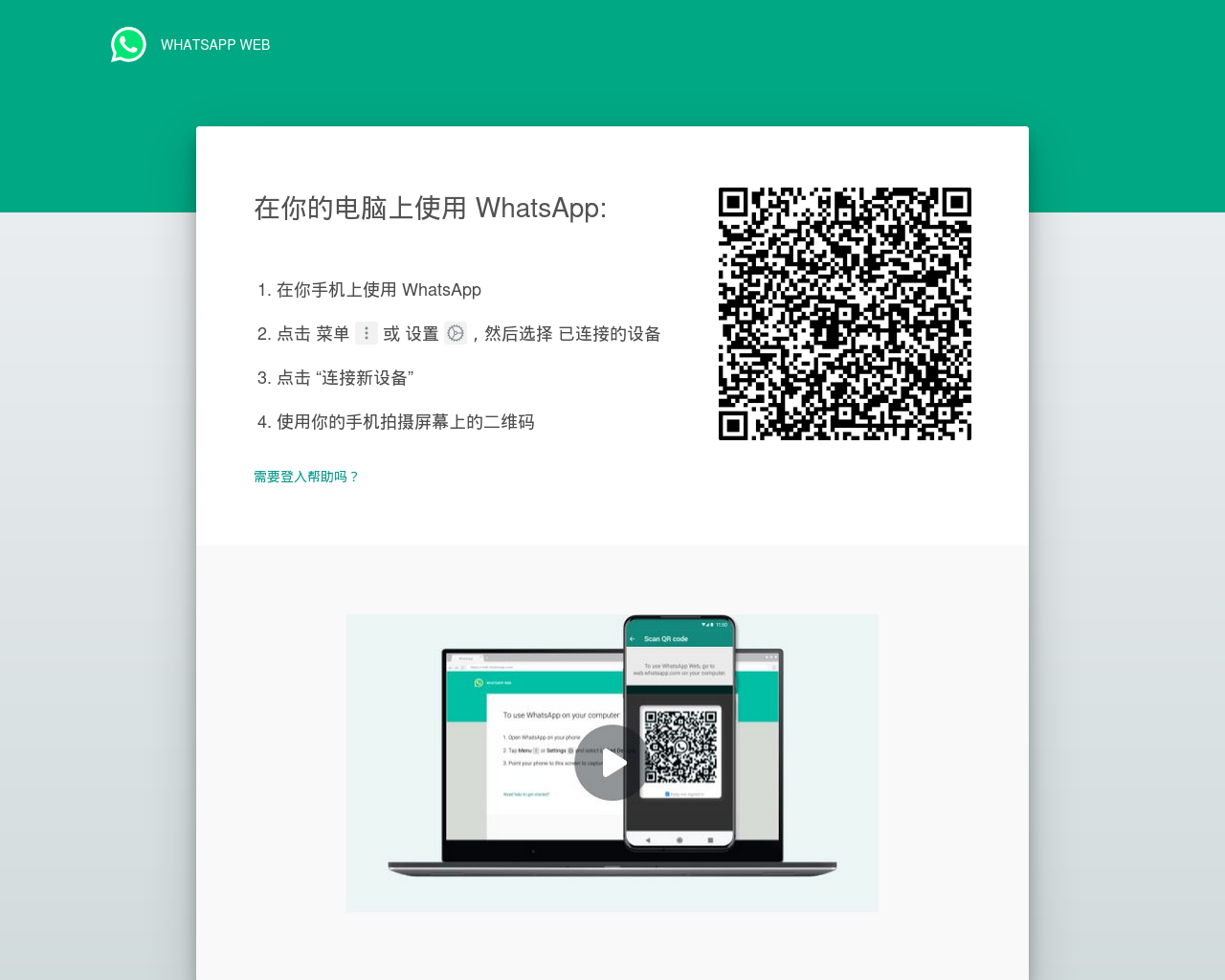Open the 需要登入帮助吗？ help link
This screenshot has width=1225, height=980.
(x=306, y=477)
